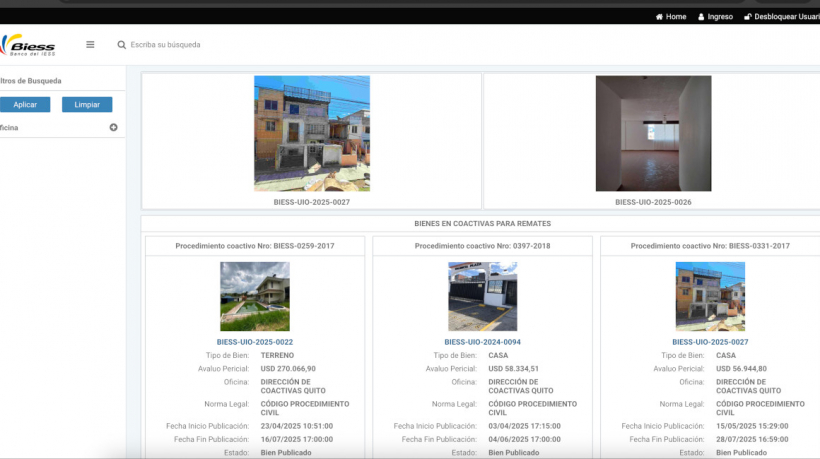Open large featured house photo BIESS-UIO-2025-0027
Screen dimensions: 820x459
pyautogui.click(x=312, y=133)
